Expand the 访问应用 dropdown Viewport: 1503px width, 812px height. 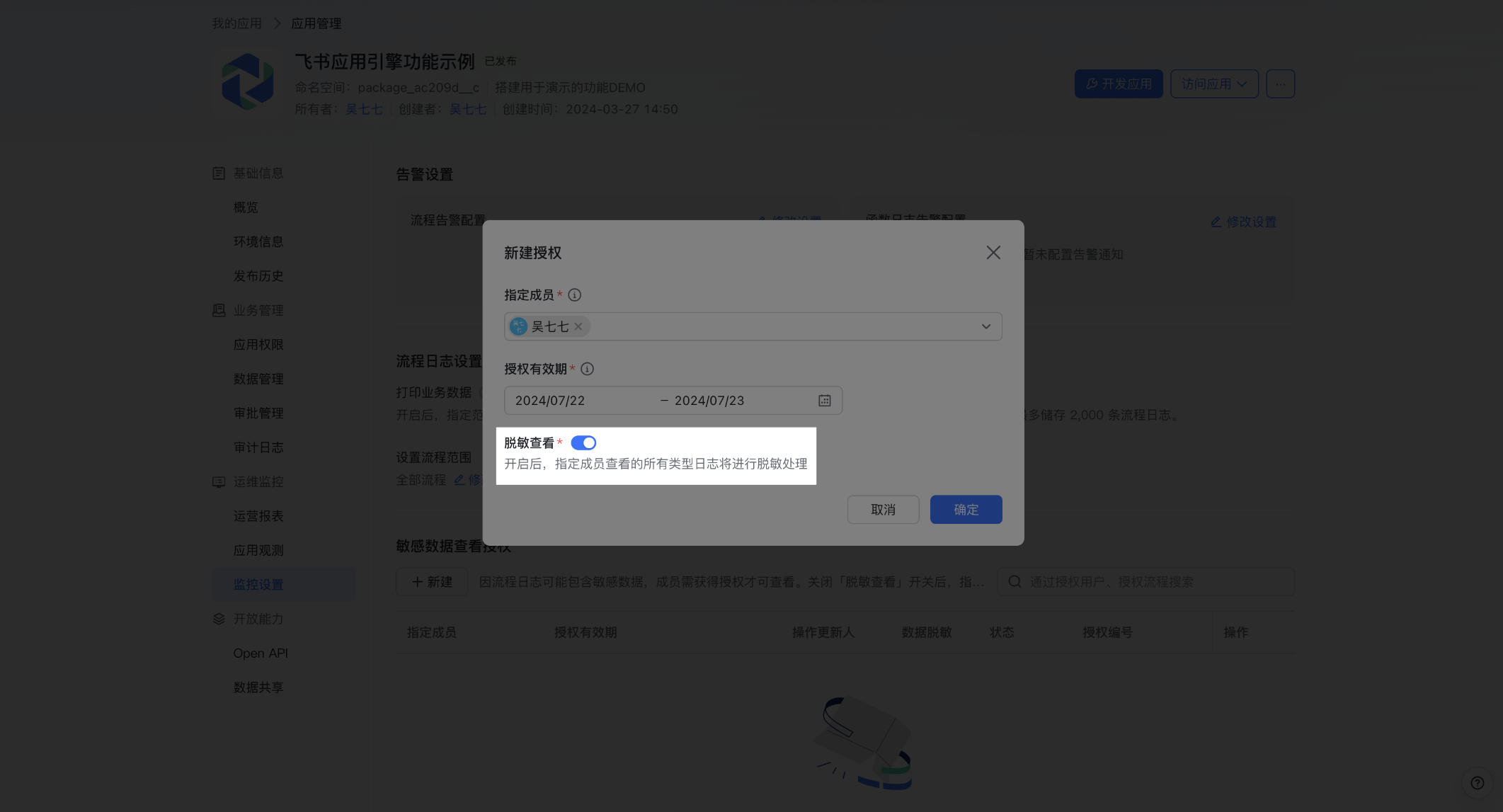[x=1214, y=84]
